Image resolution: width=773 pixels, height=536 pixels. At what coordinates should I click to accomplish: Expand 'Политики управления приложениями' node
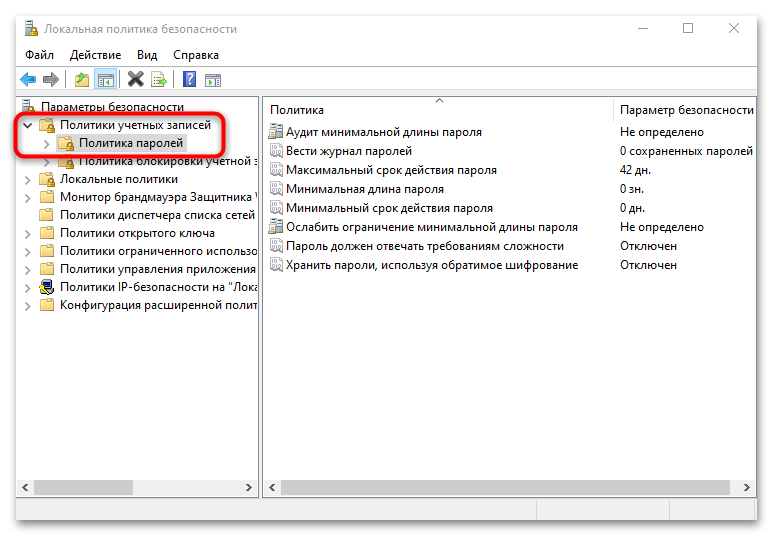click(28, 270)
